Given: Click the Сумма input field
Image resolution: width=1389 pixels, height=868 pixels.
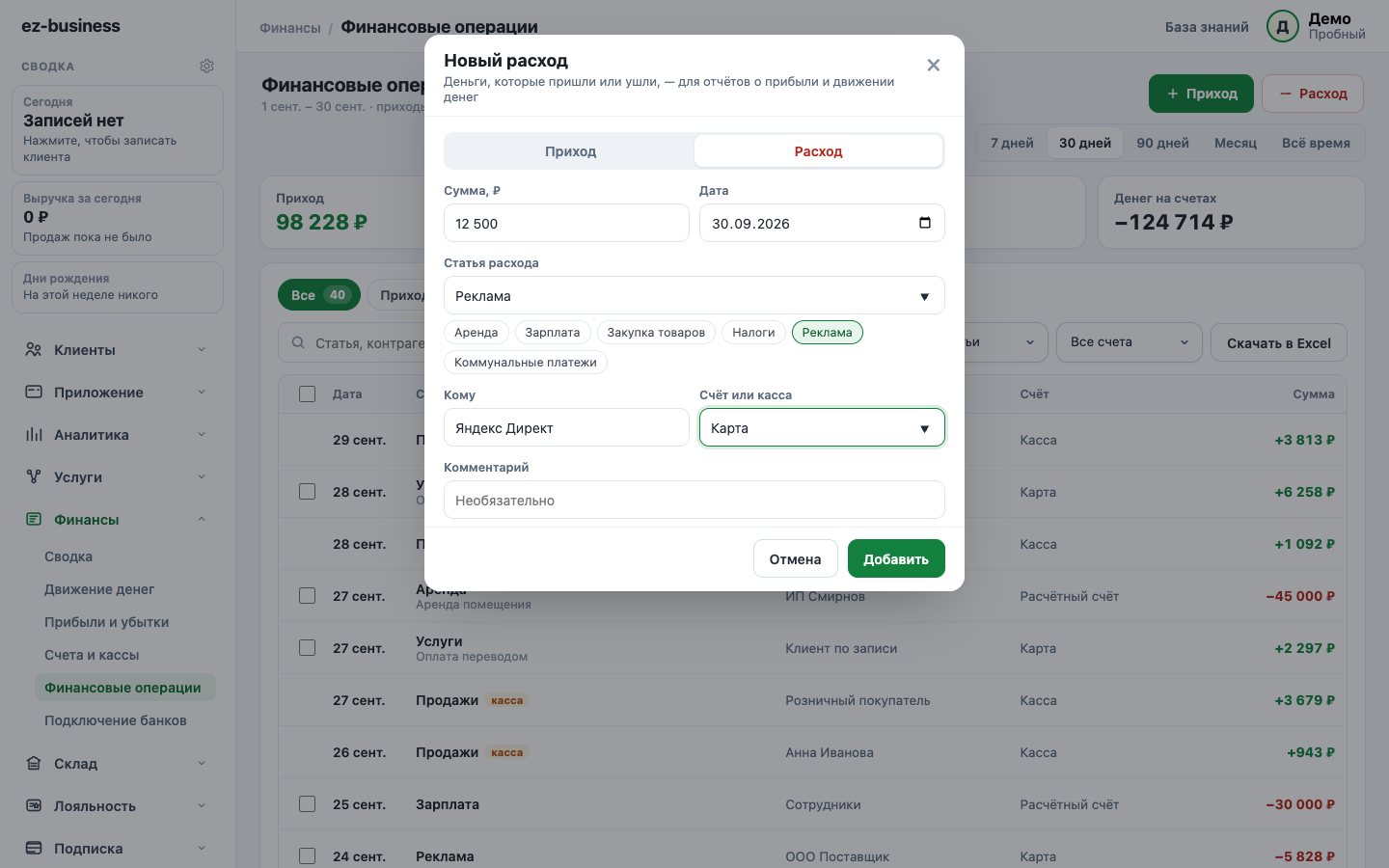Looking at the screenshot, I should [x=566, y=223].
